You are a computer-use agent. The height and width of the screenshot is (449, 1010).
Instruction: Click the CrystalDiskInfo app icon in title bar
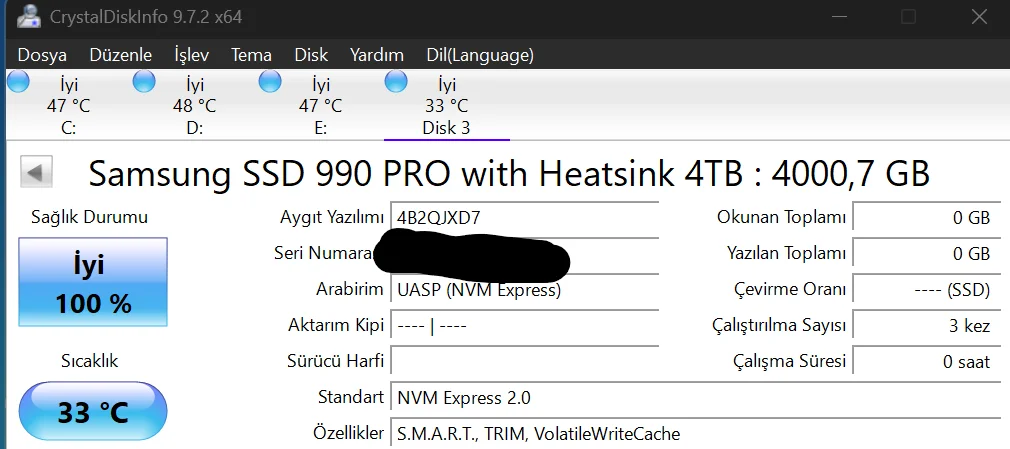[x=28, y=17]
